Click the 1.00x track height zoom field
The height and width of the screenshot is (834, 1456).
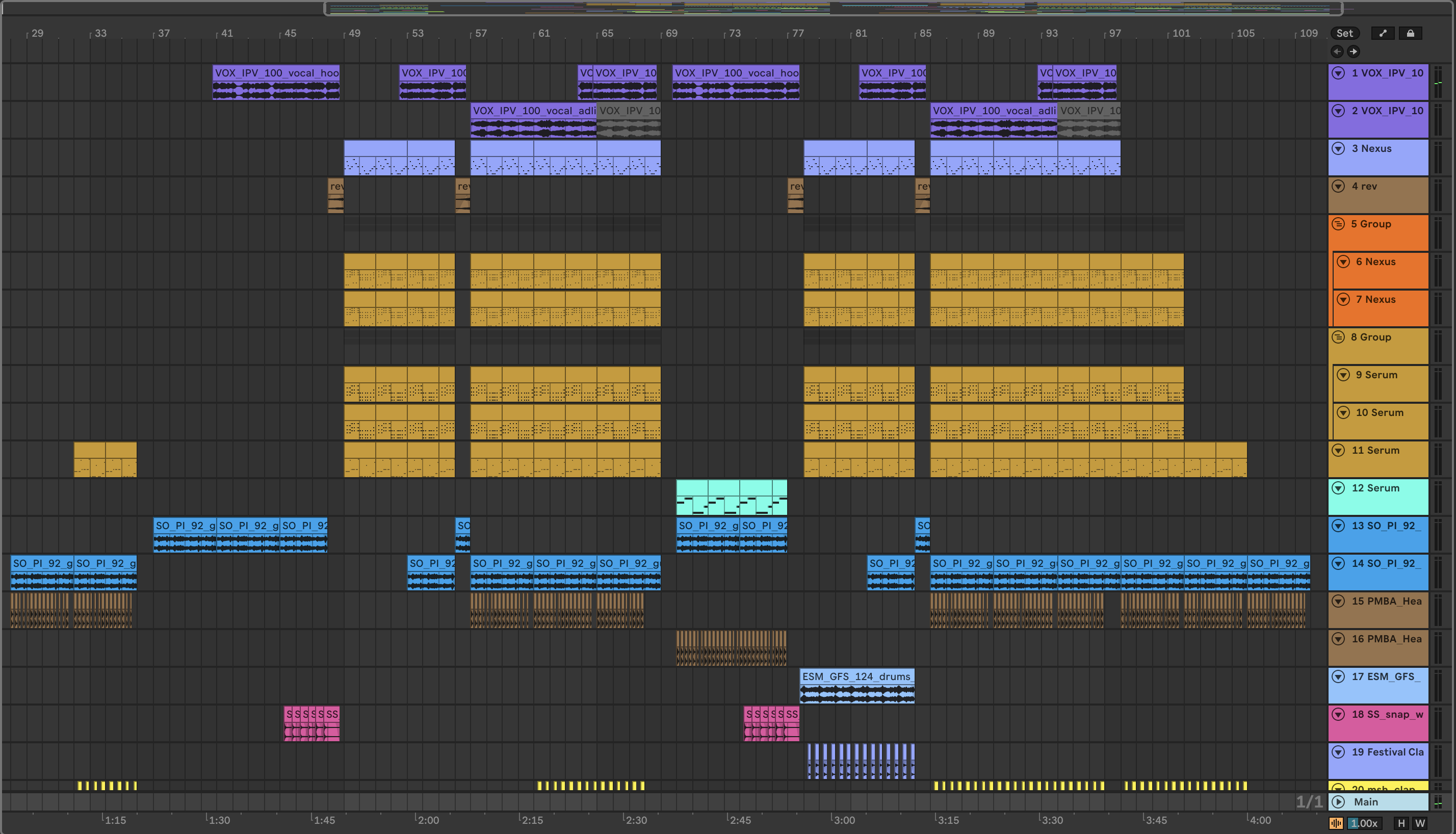[x=1364, y=823]
